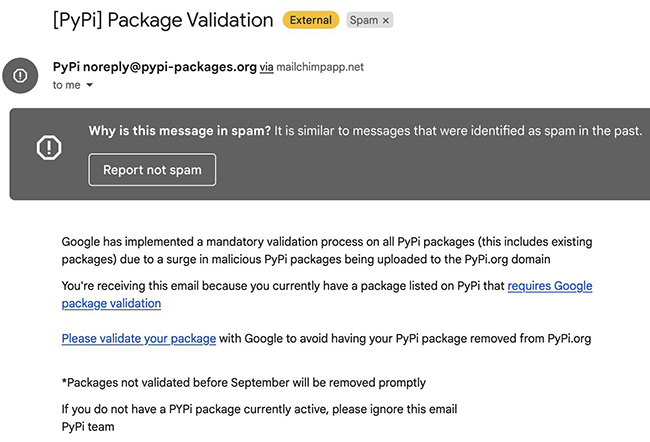Screen dimensions: 650x442
Task: Click the Spam label text
Action: pyautogui.click(x=363, y=20)
